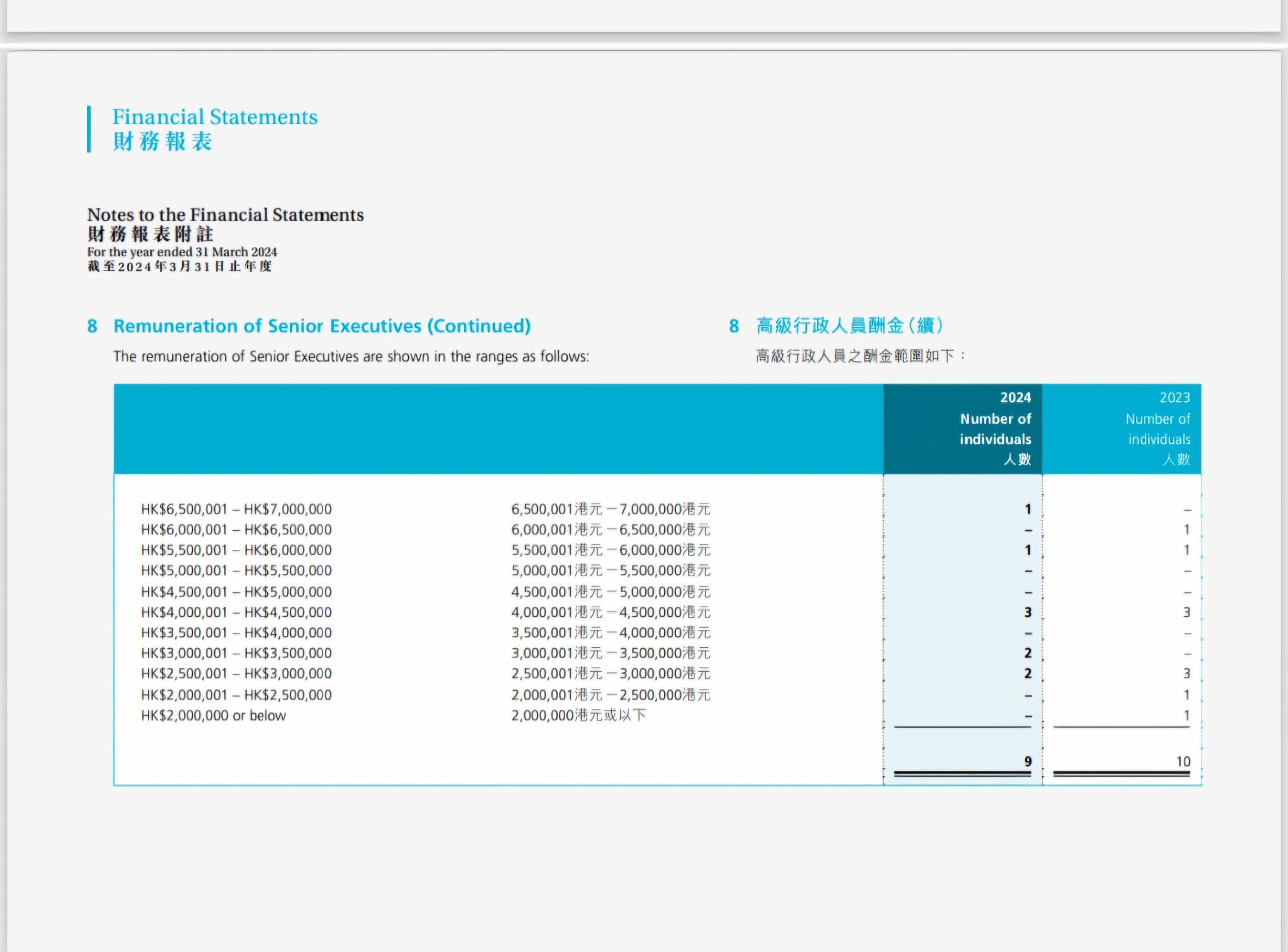This screenshot has height=952, width=1288.
Task: Click row label 'HK$3,000,001 – HK$3,500,000'
Action: pos(236,653)
